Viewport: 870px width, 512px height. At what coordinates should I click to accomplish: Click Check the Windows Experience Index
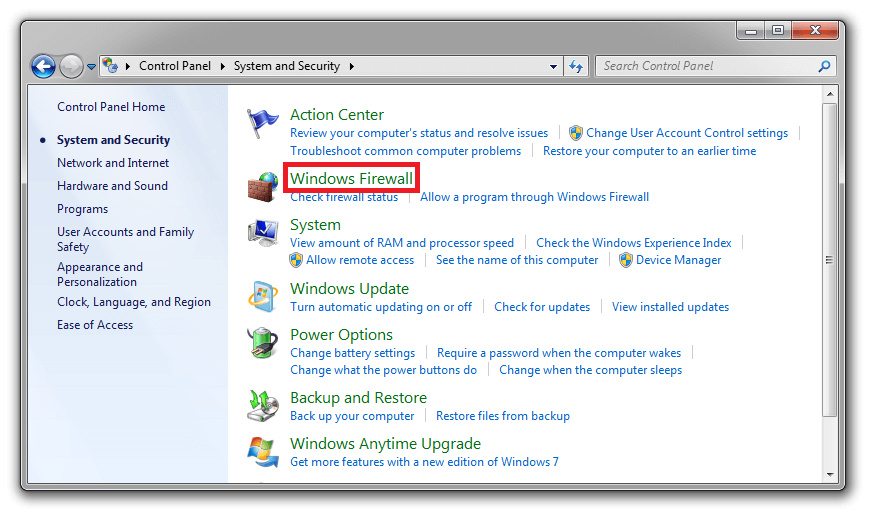coord(634,243)
